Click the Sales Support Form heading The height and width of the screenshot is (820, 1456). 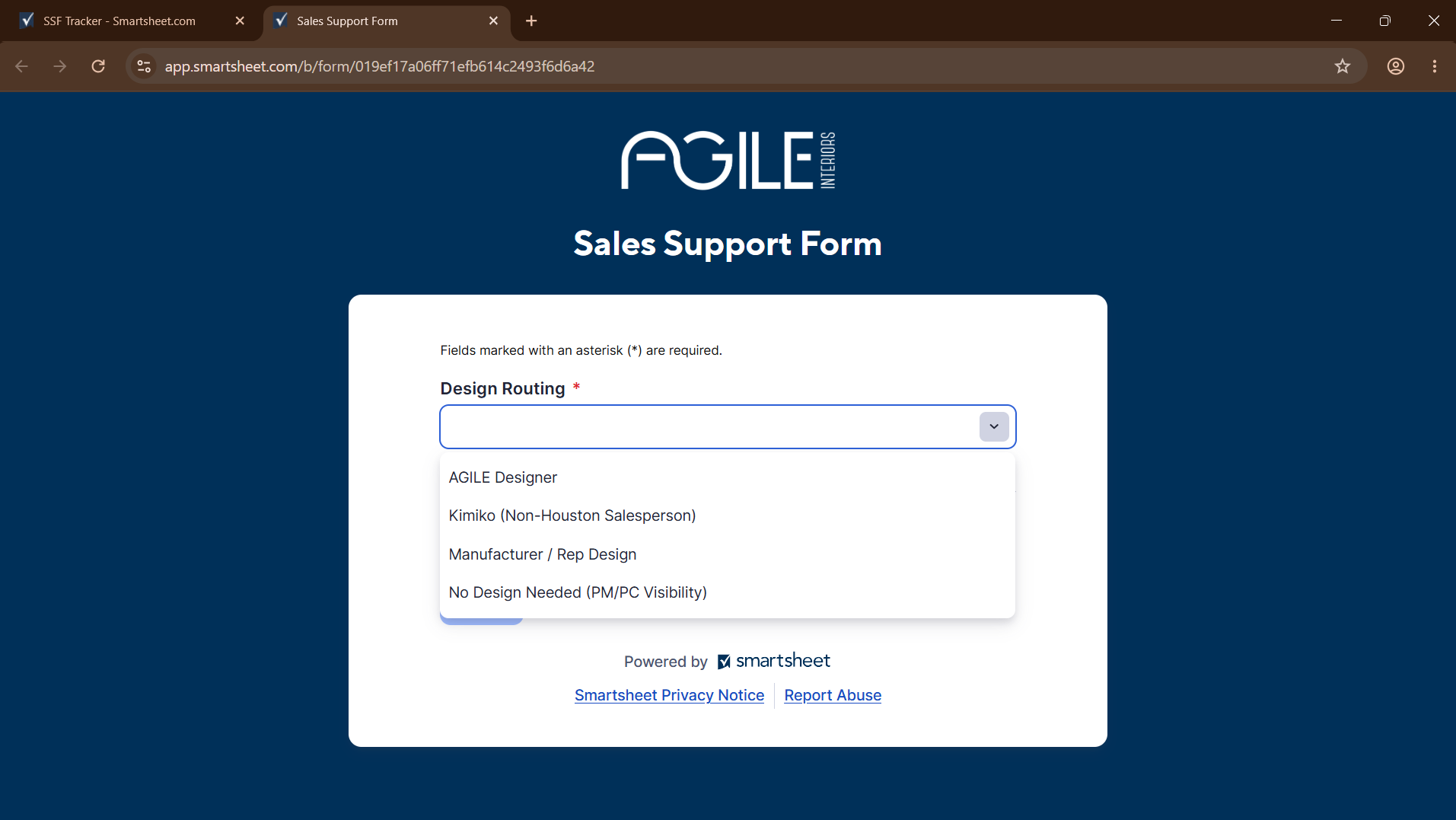(x=728, y=244)
